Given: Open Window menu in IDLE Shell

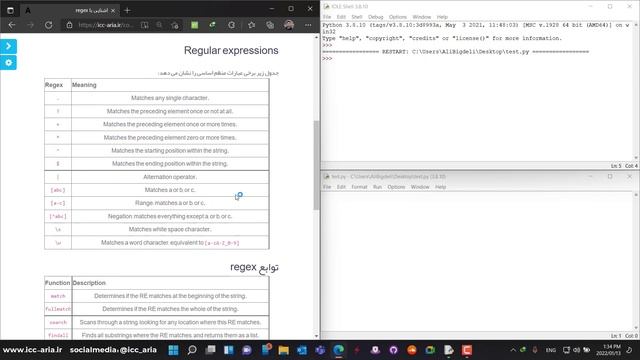Looking at the screenshot, I should click(422, 17).
